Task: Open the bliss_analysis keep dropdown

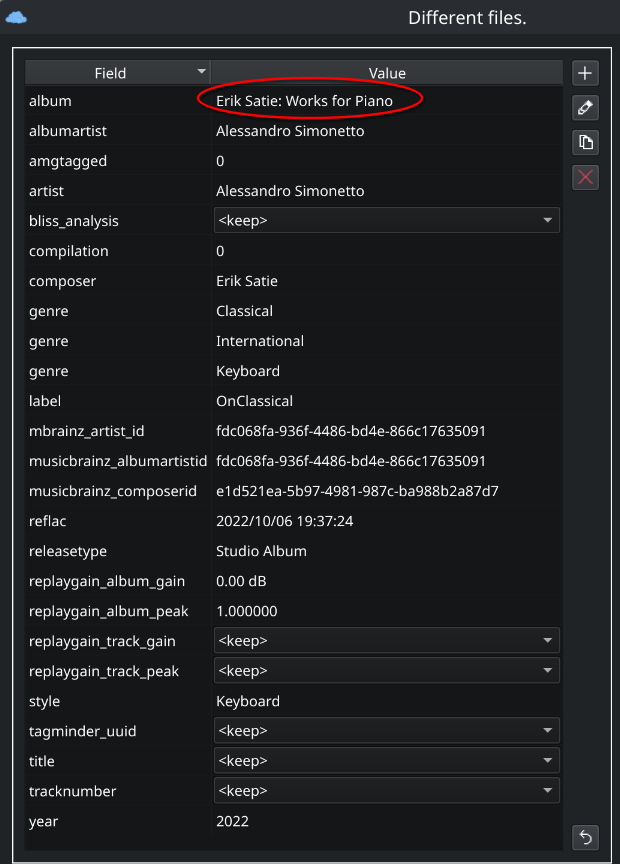Action: pyautogui.click(x=386, y=221)
